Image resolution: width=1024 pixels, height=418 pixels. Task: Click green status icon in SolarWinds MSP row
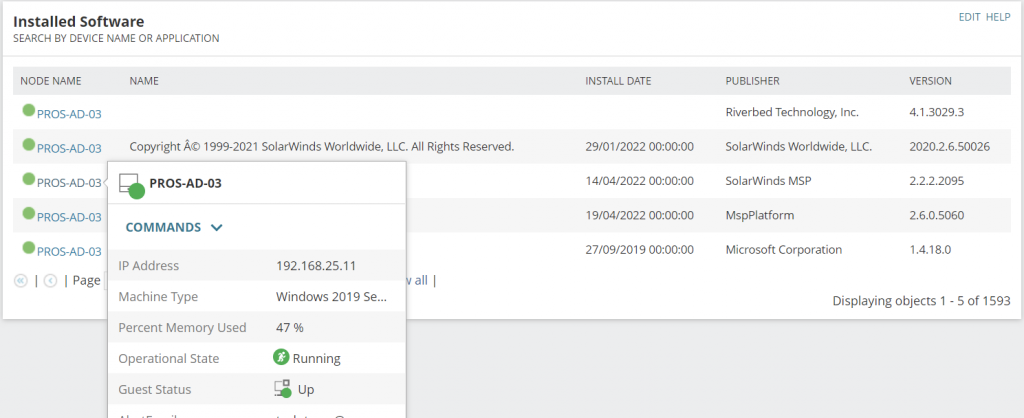[28, 178]
